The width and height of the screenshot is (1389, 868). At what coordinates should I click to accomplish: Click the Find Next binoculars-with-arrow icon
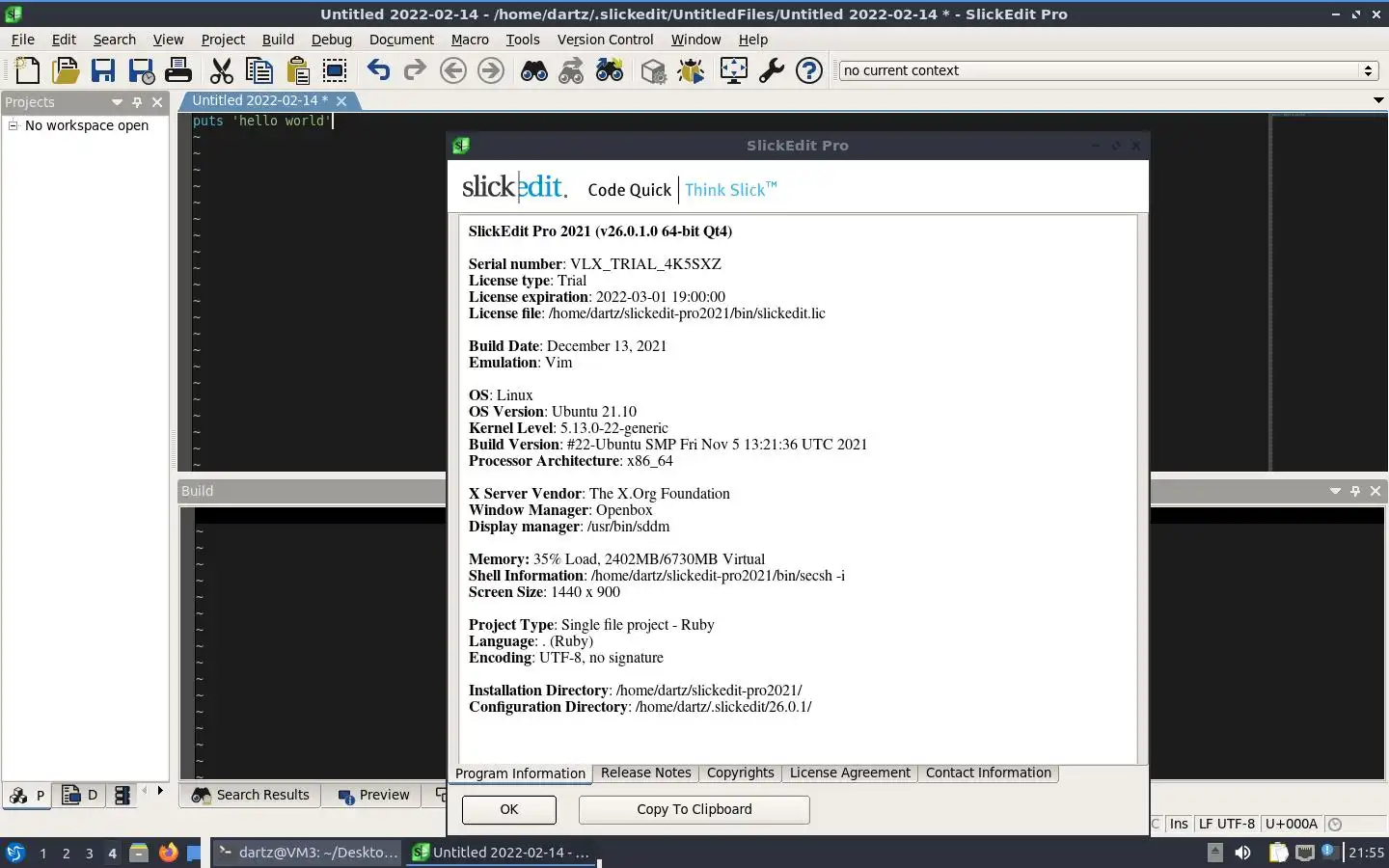tap(572, 70)
